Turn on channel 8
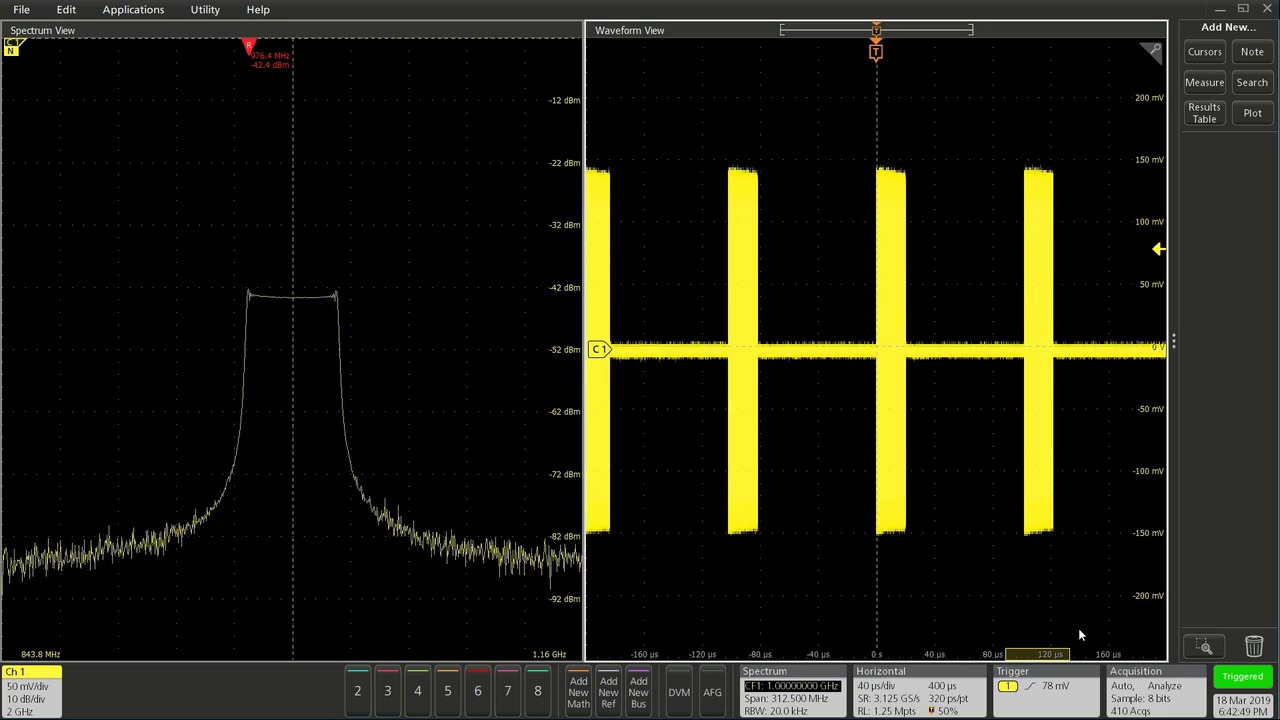 [x=537, y=691]
